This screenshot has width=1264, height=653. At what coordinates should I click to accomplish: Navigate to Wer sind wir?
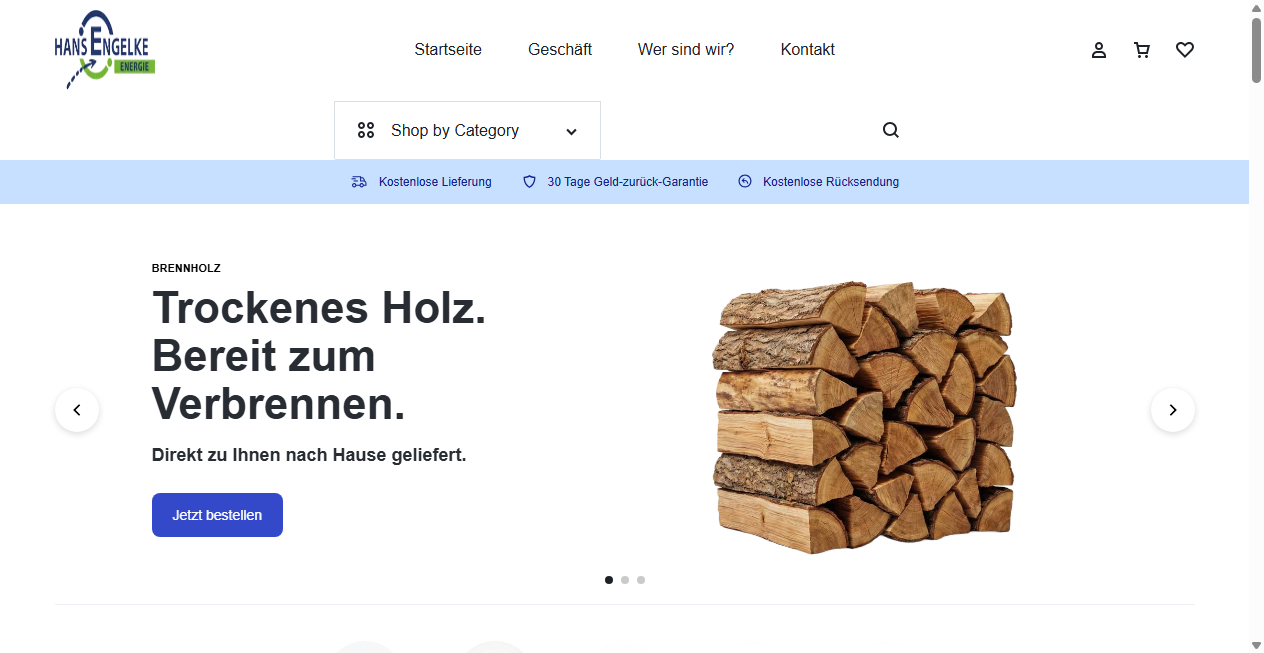(x=686, y=49)
